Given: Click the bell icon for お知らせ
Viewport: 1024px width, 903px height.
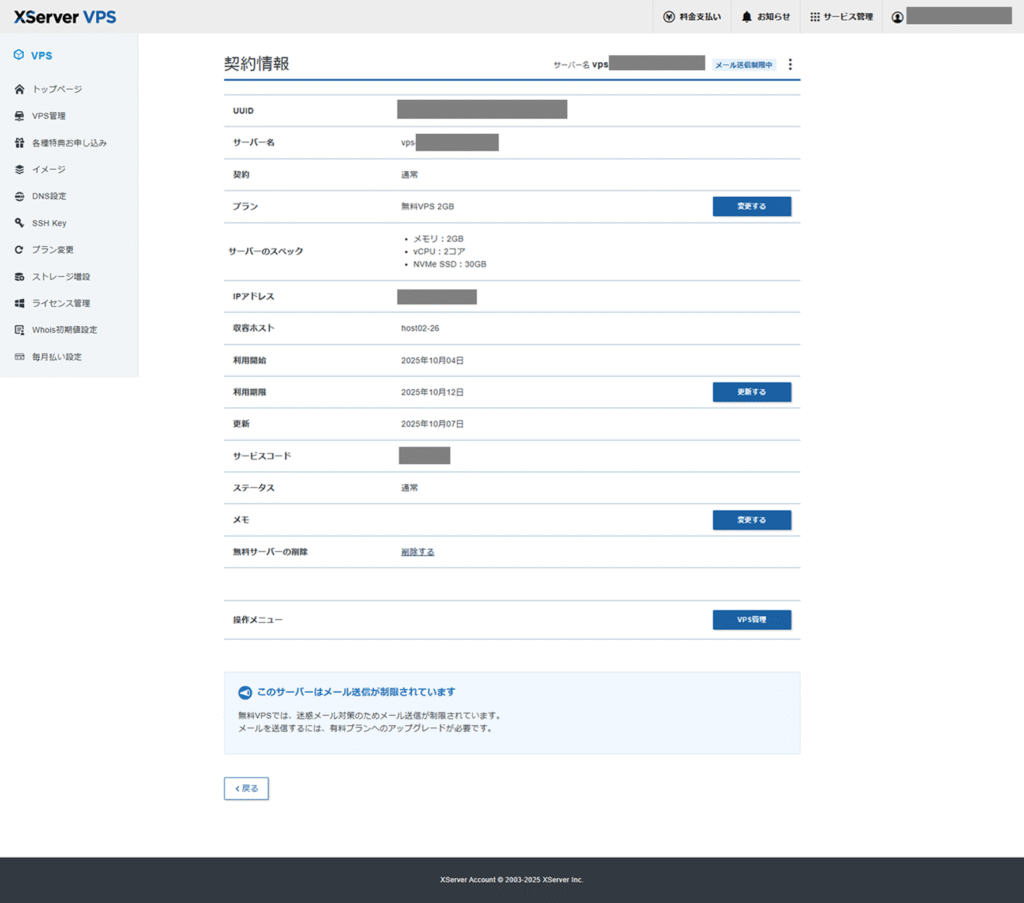Looking at the screenshot, I should click(747, 17).
